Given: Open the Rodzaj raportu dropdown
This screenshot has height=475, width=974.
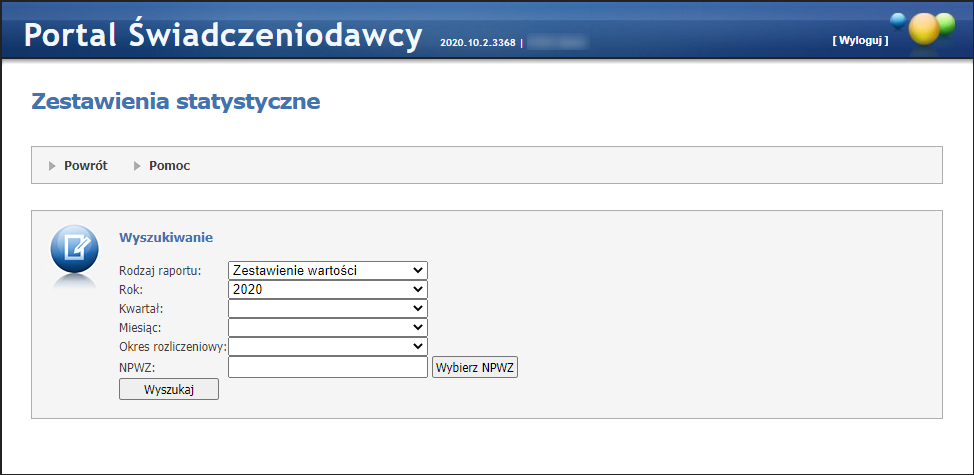Looking at the screenshot, I should tap(327, 270).
